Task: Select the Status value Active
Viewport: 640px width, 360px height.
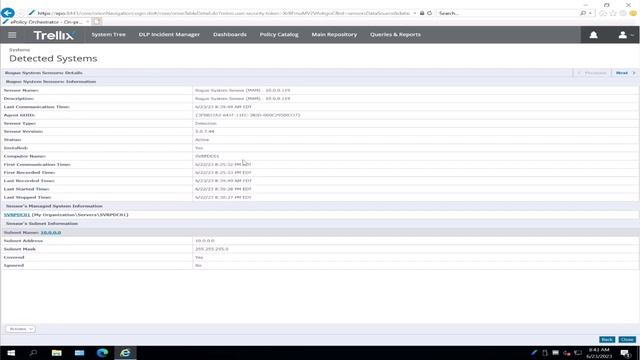Action: point(202,140)
